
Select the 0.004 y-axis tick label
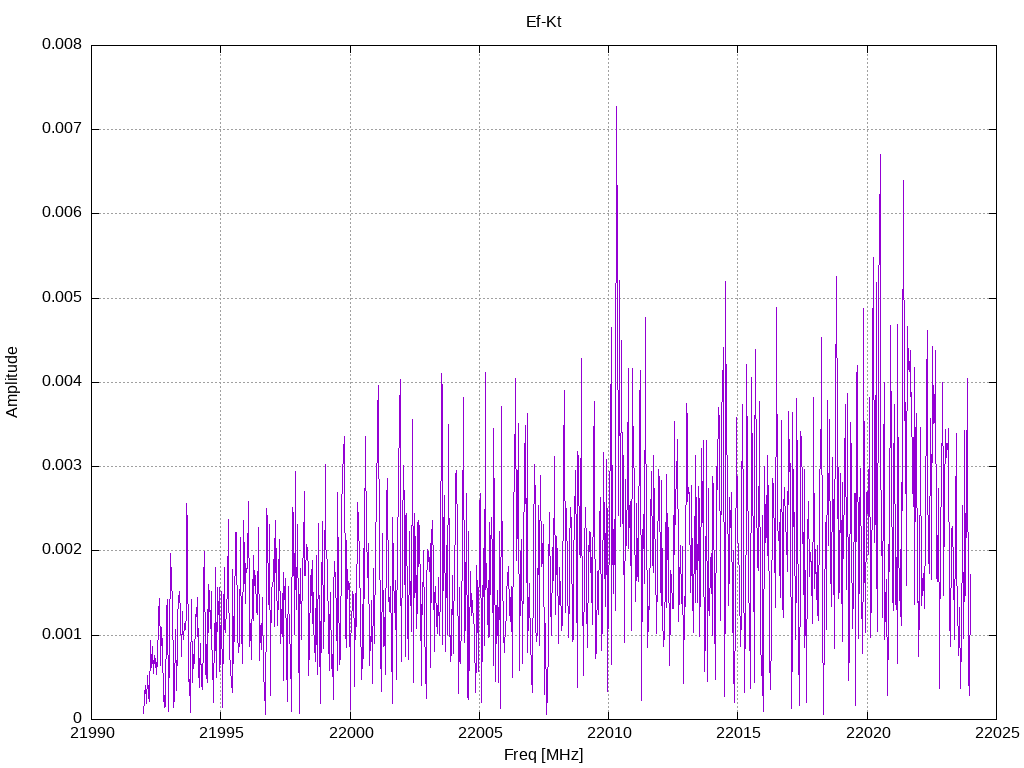61,382
